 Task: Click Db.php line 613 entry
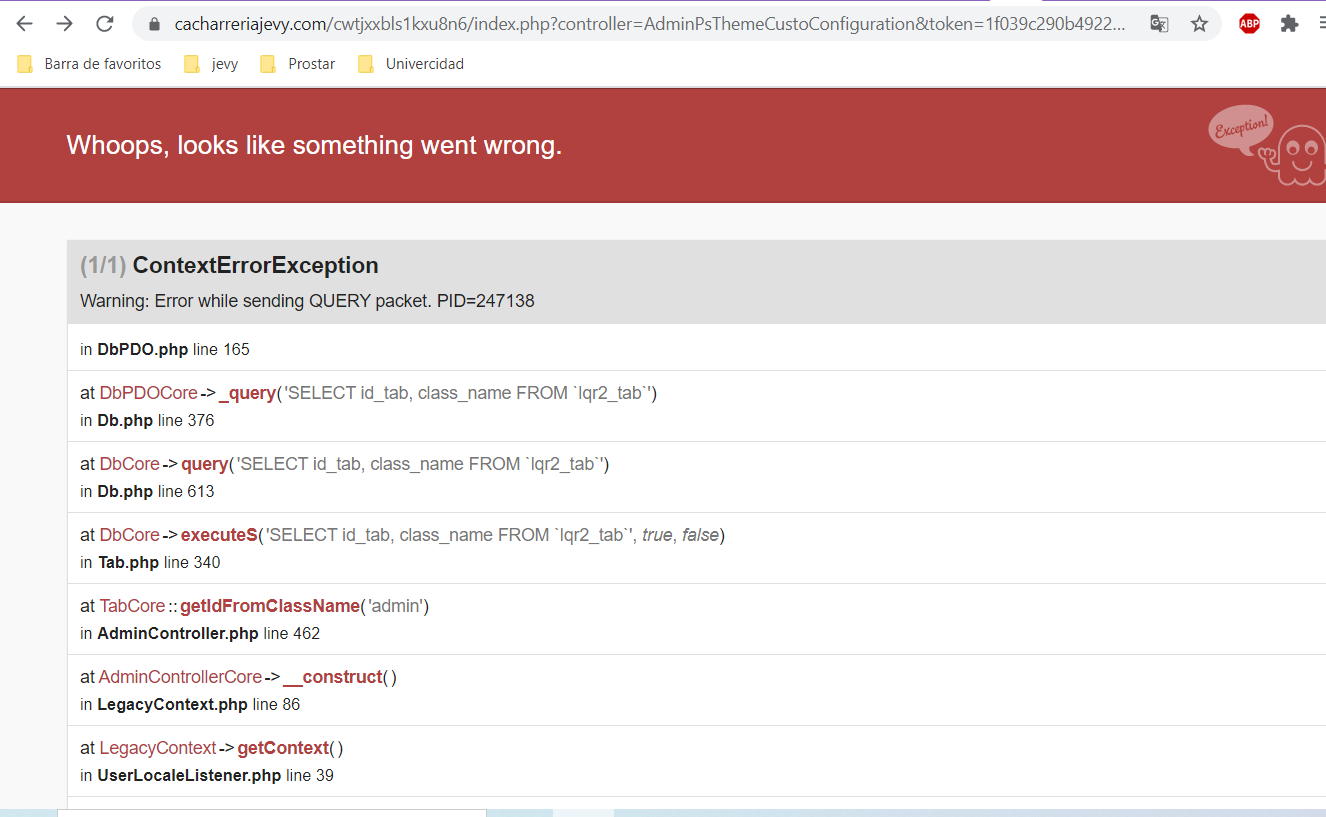pyautogui.click(x=147, y=491)
